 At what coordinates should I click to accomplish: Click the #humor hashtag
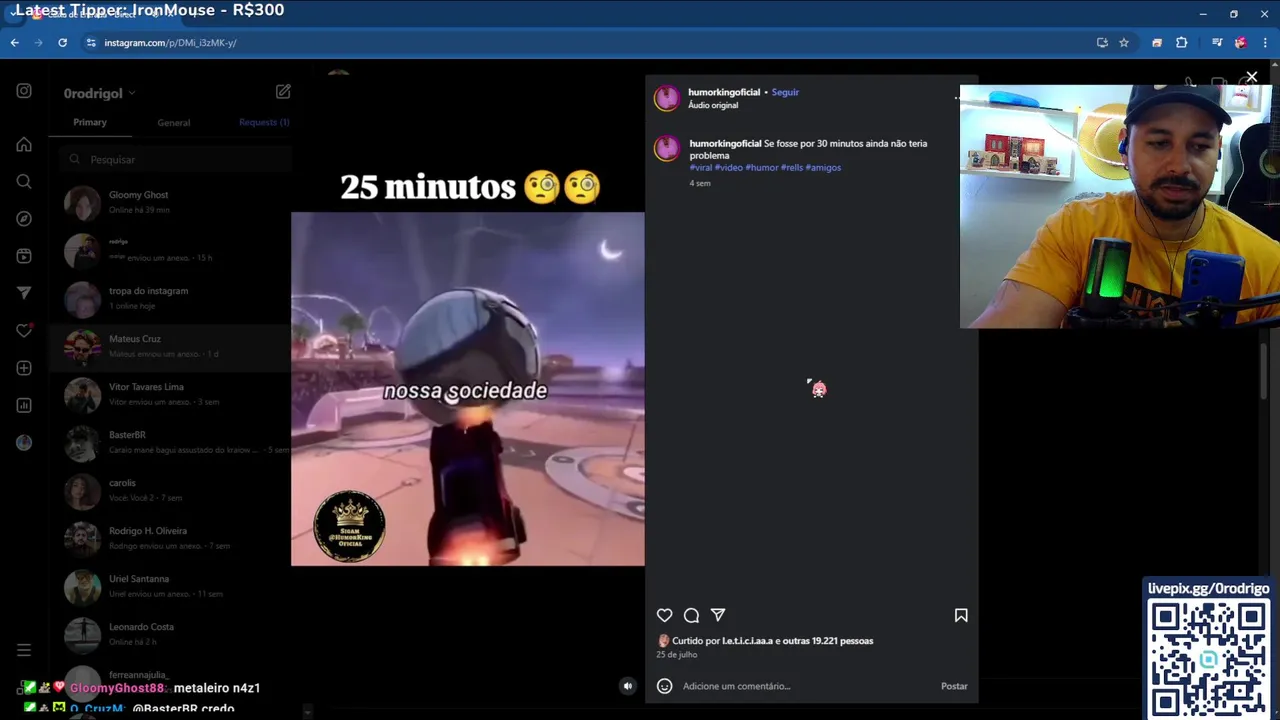point(761,168)
